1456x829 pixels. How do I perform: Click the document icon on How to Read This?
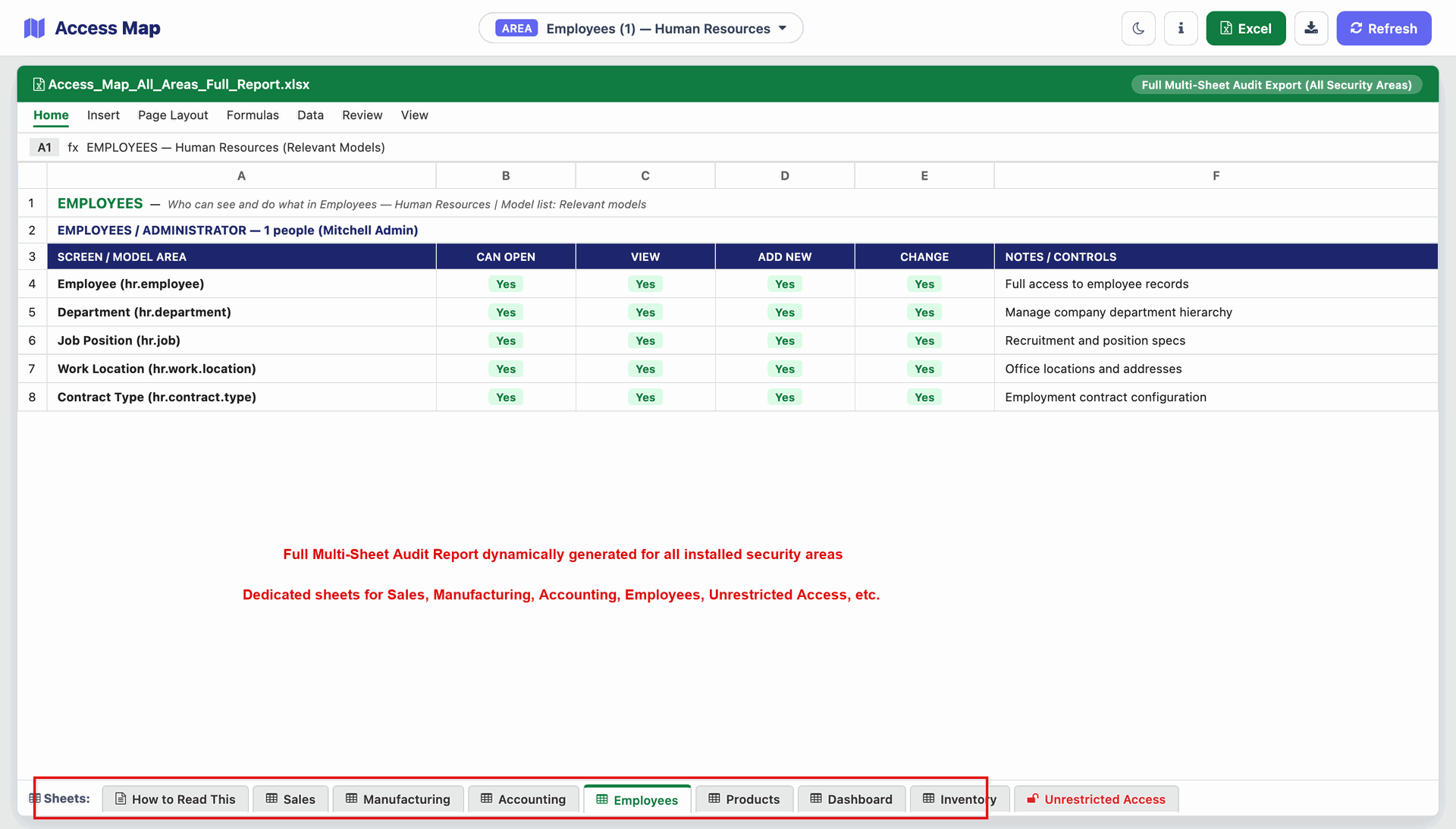click(x=121, y=799)
